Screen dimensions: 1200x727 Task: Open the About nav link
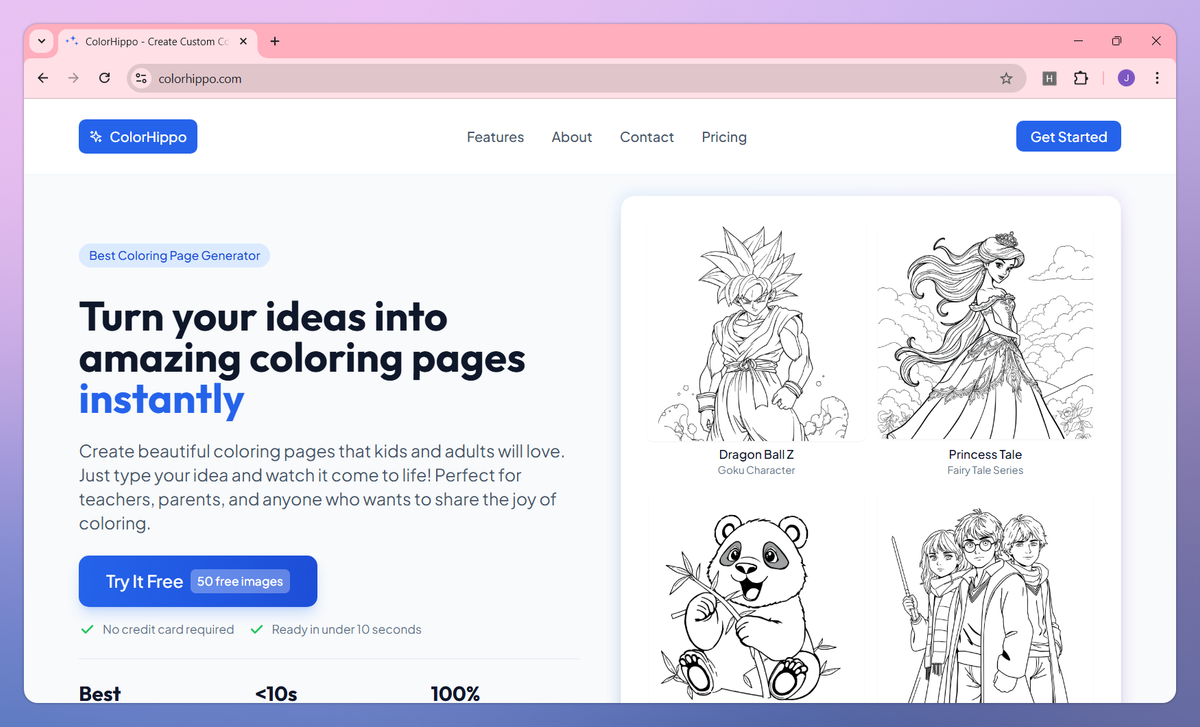[x=572, y=137]
